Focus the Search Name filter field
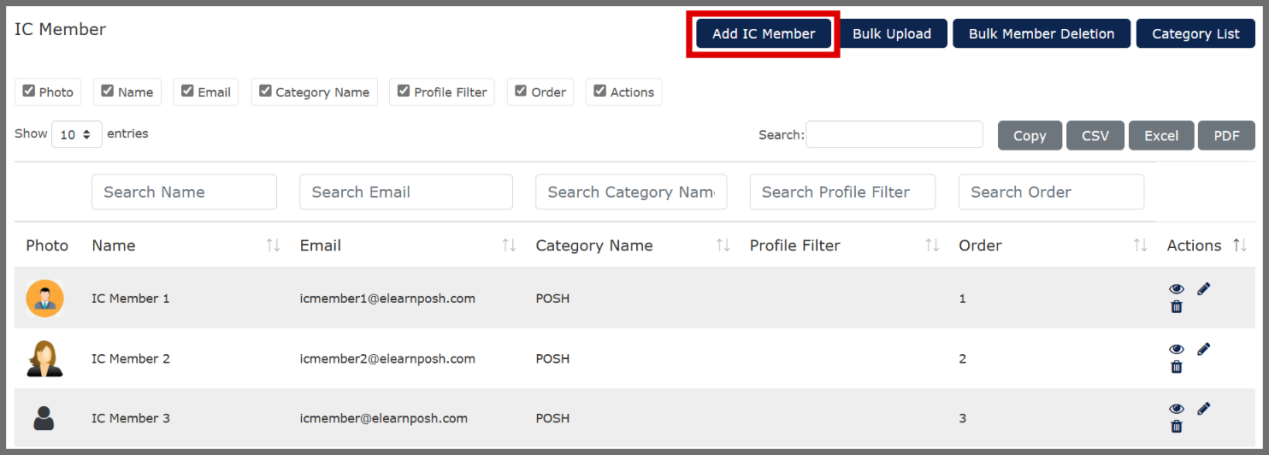The image size is (1269, 455). coord(184,192)
